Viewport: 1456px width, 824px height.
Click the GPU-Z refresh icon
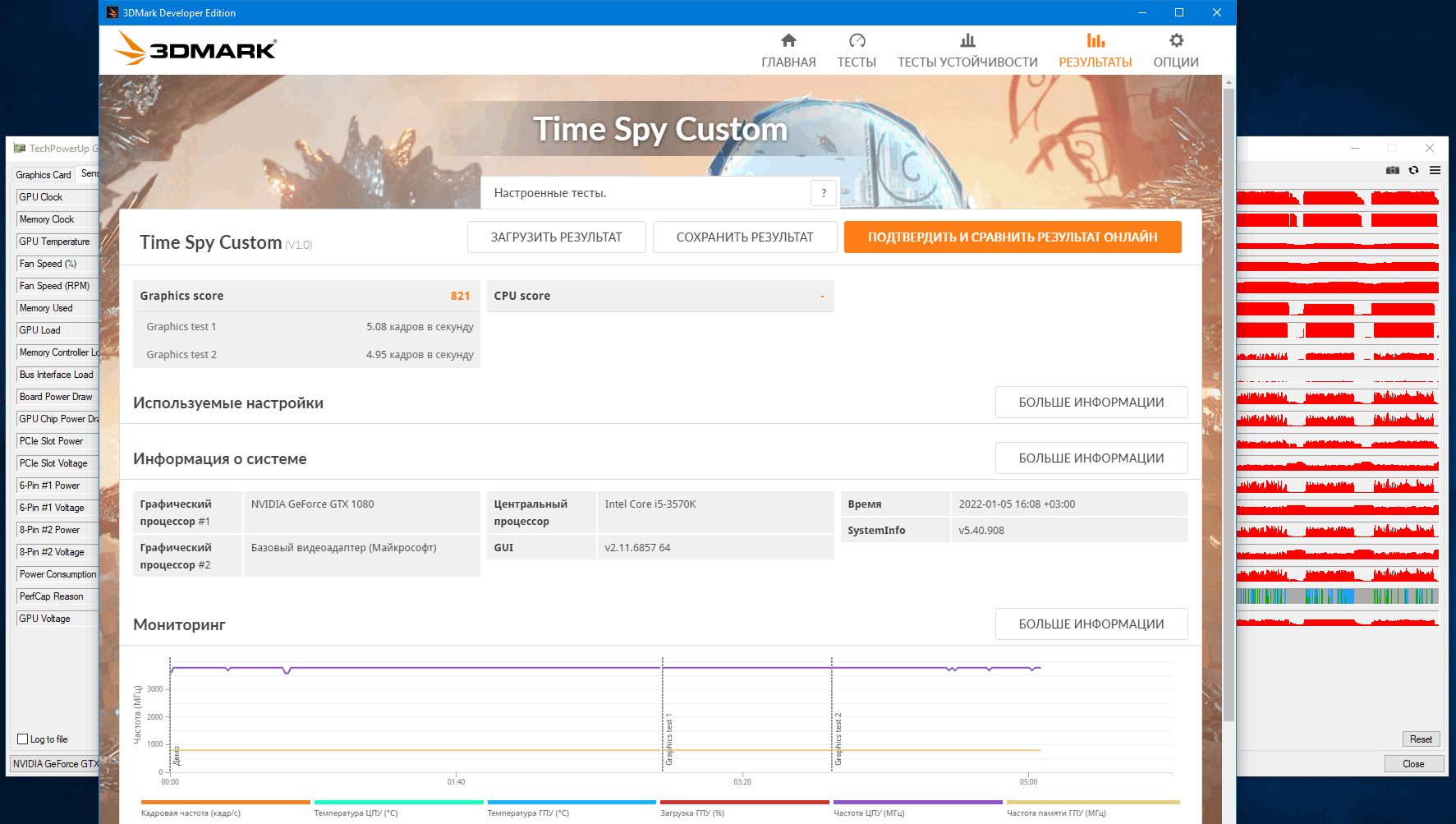tap(1413, 170)
